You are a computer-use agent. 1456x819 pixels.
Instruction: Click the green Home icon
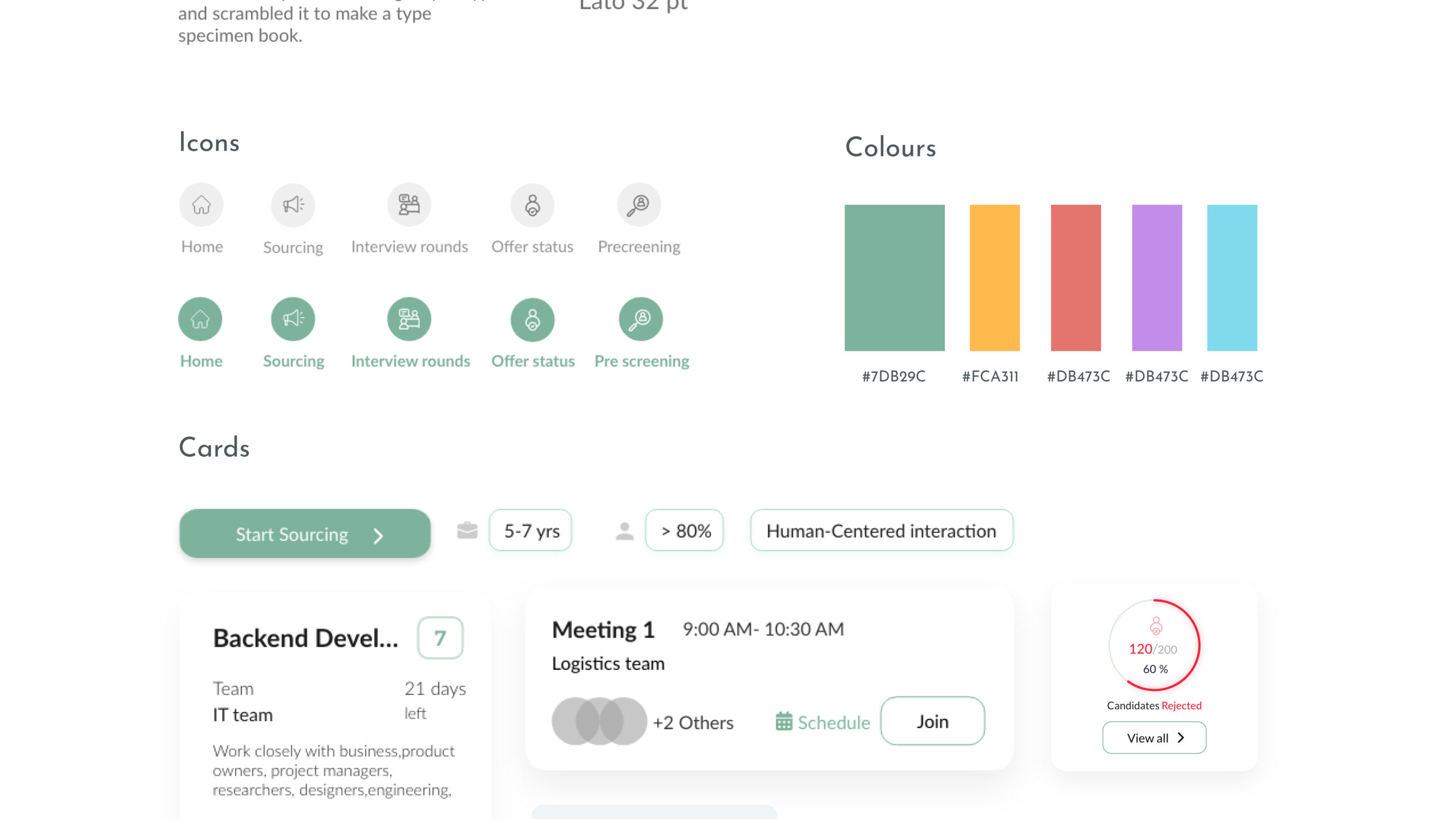(x=200, y=319)
